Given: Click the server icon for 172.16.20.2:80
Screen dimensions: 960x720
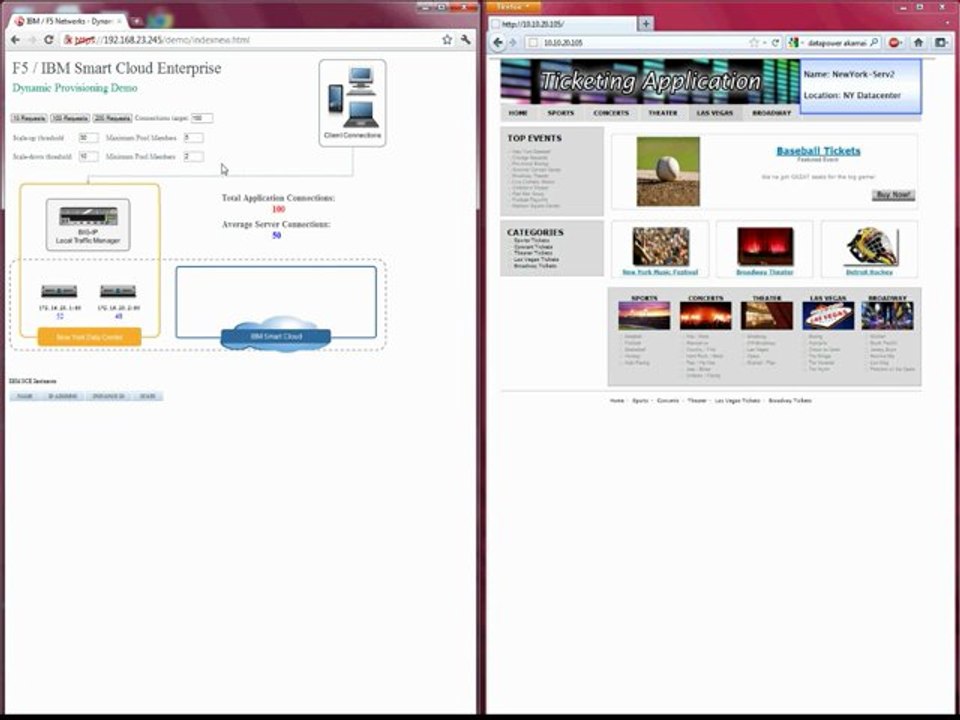Looking at the screenshot, I should pos(118,291).
